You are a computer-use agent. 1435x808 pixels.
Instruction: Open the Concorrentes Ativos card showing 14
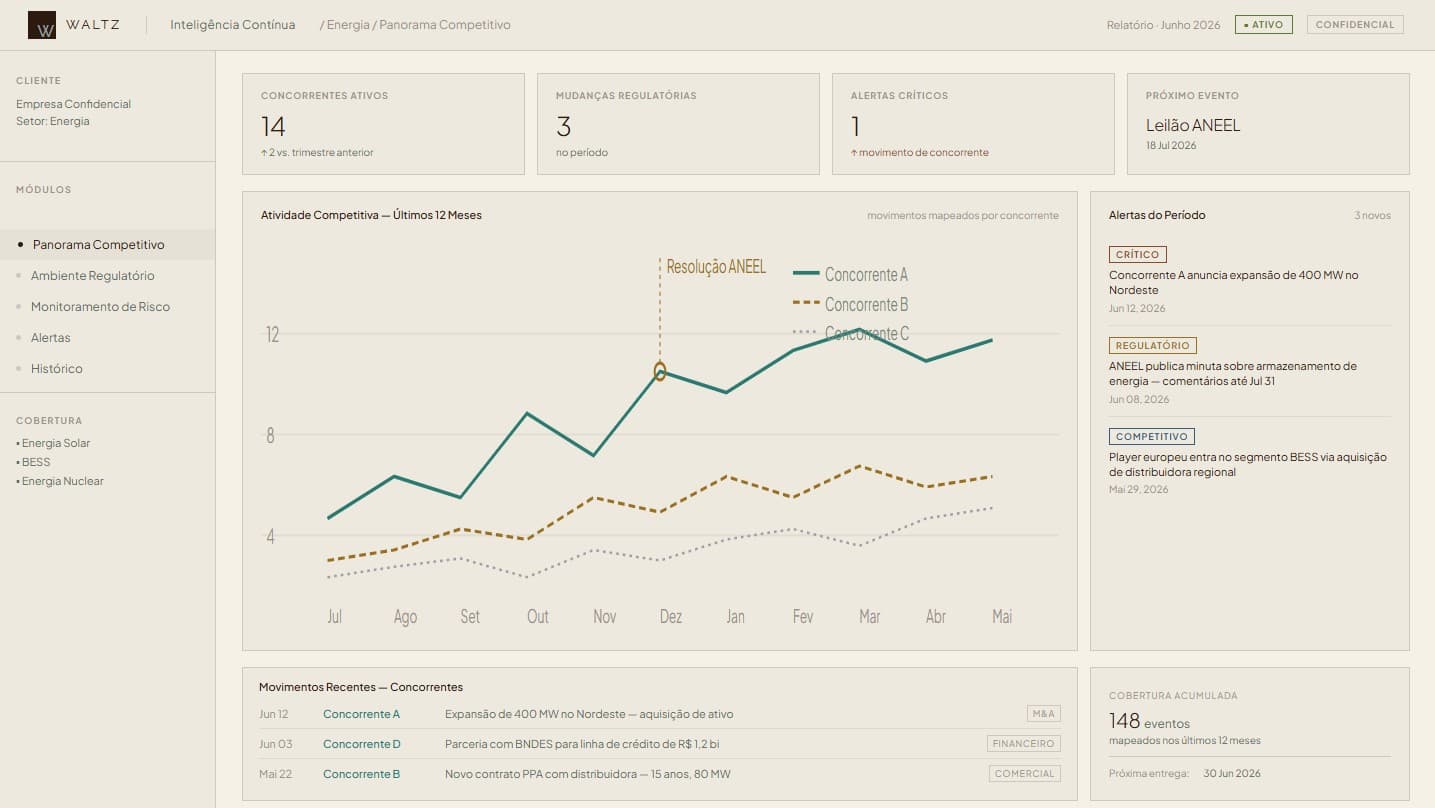pyautogui.click(x=383, y=124)
